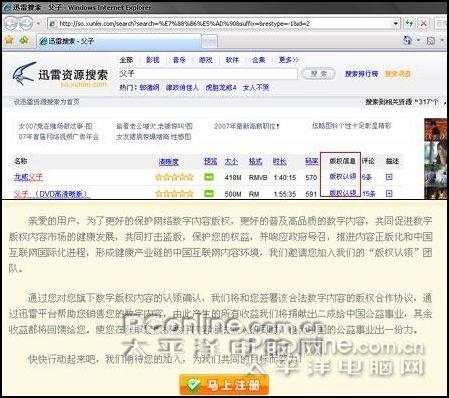Open the Favorites Center star icon
The image size is (449, 398).
coord(9,41)
